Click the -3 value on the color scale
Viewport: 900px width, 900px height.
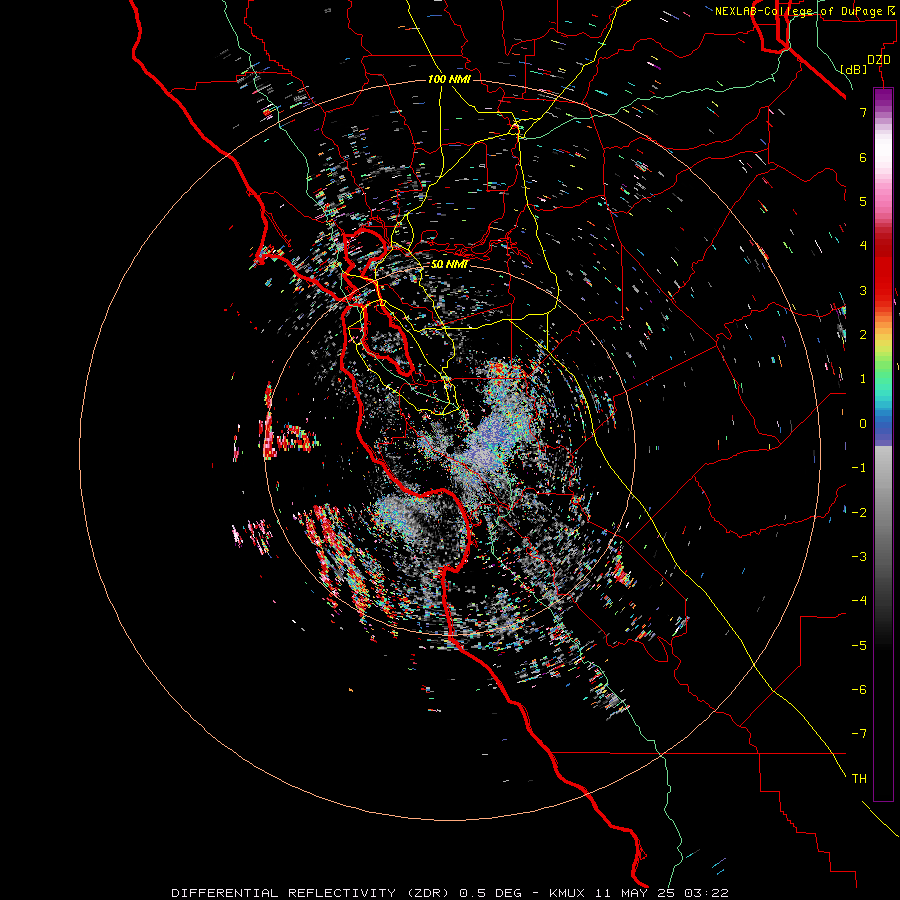859,556
